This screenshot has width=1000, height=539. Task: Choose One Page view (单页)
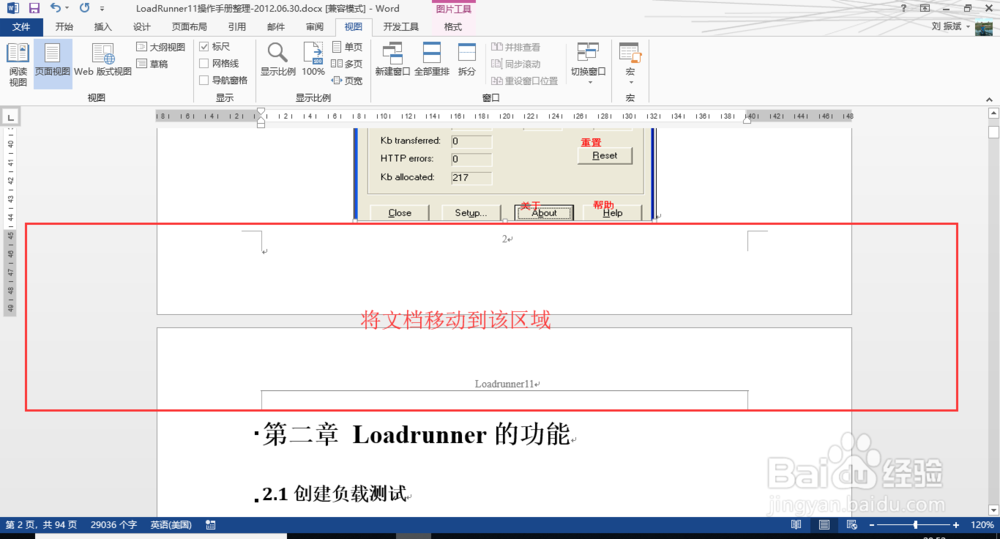click(347, 47)
